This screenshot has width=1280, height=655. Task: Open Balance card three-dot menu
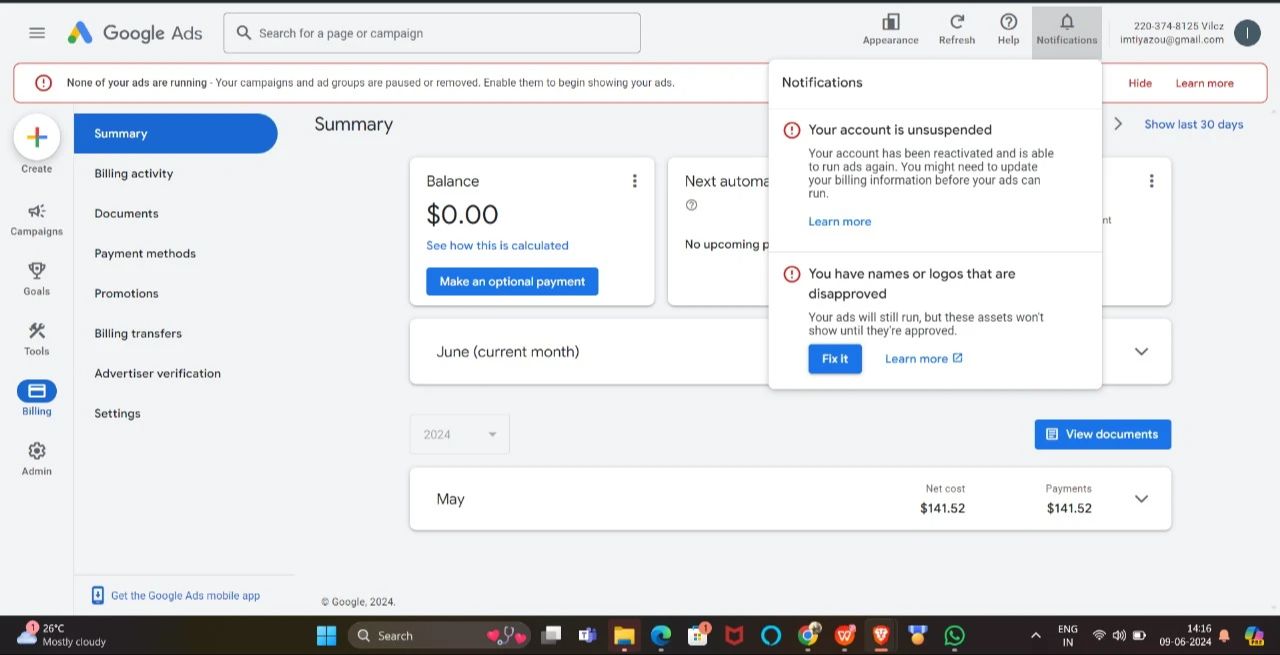[634, 181]
